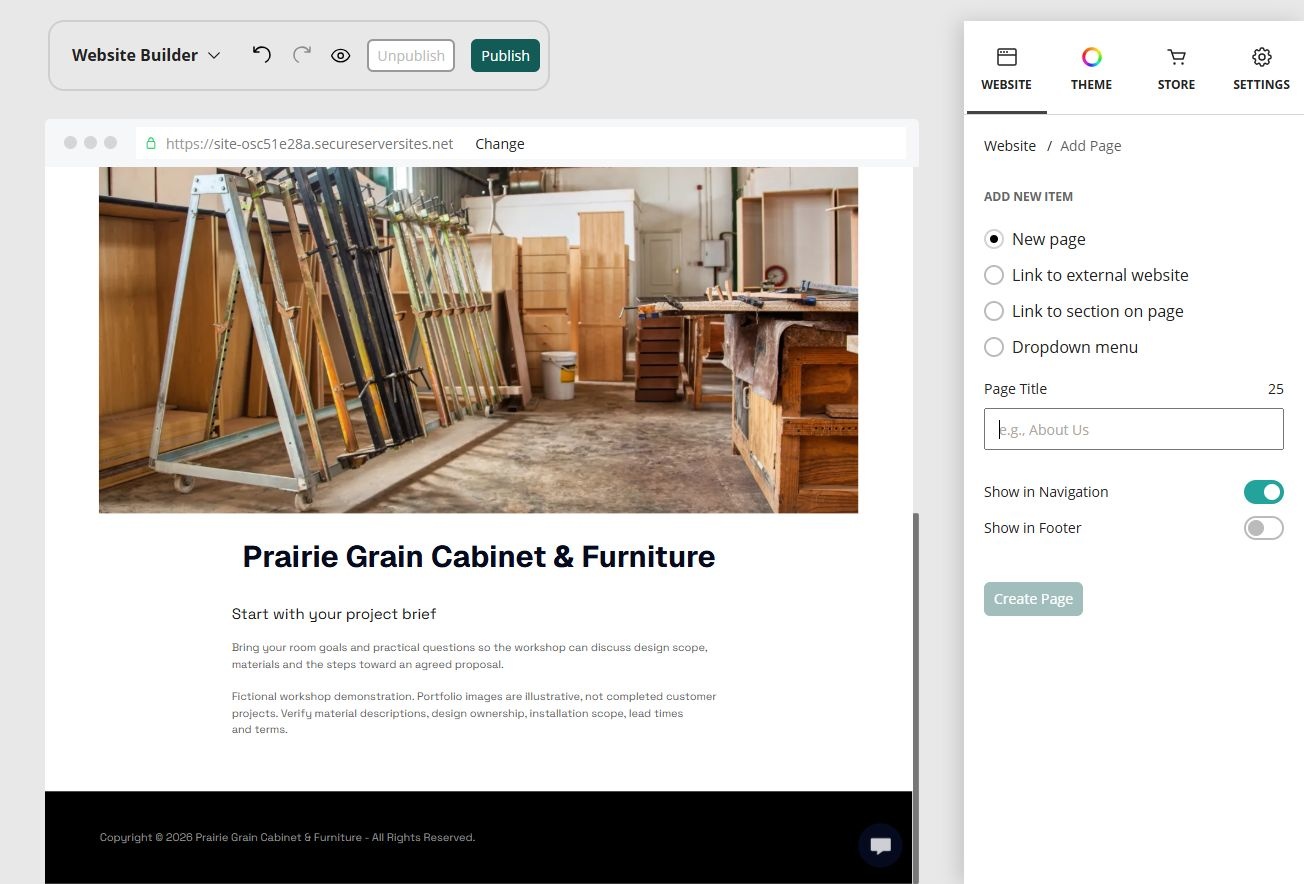1304x884 pixels.
Task: Click the undo arrow icon
Action: [262, 55]
